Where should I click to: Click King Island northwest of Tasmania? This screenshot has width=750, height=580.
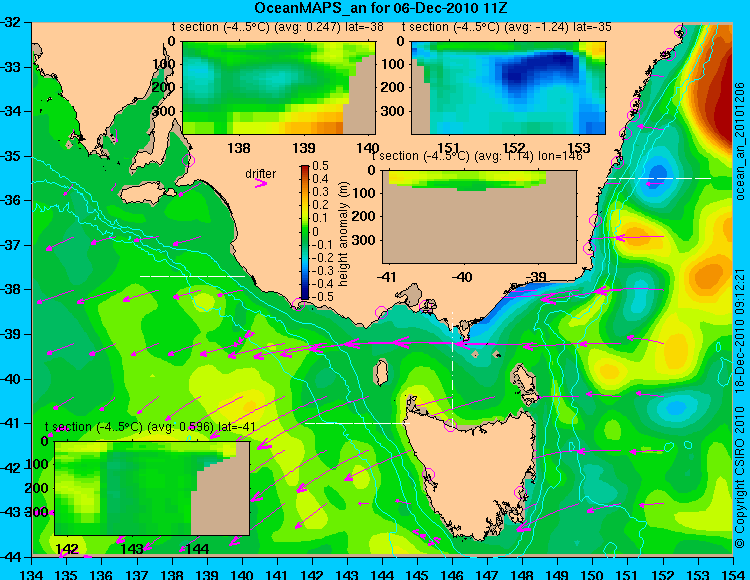point(381,372)
